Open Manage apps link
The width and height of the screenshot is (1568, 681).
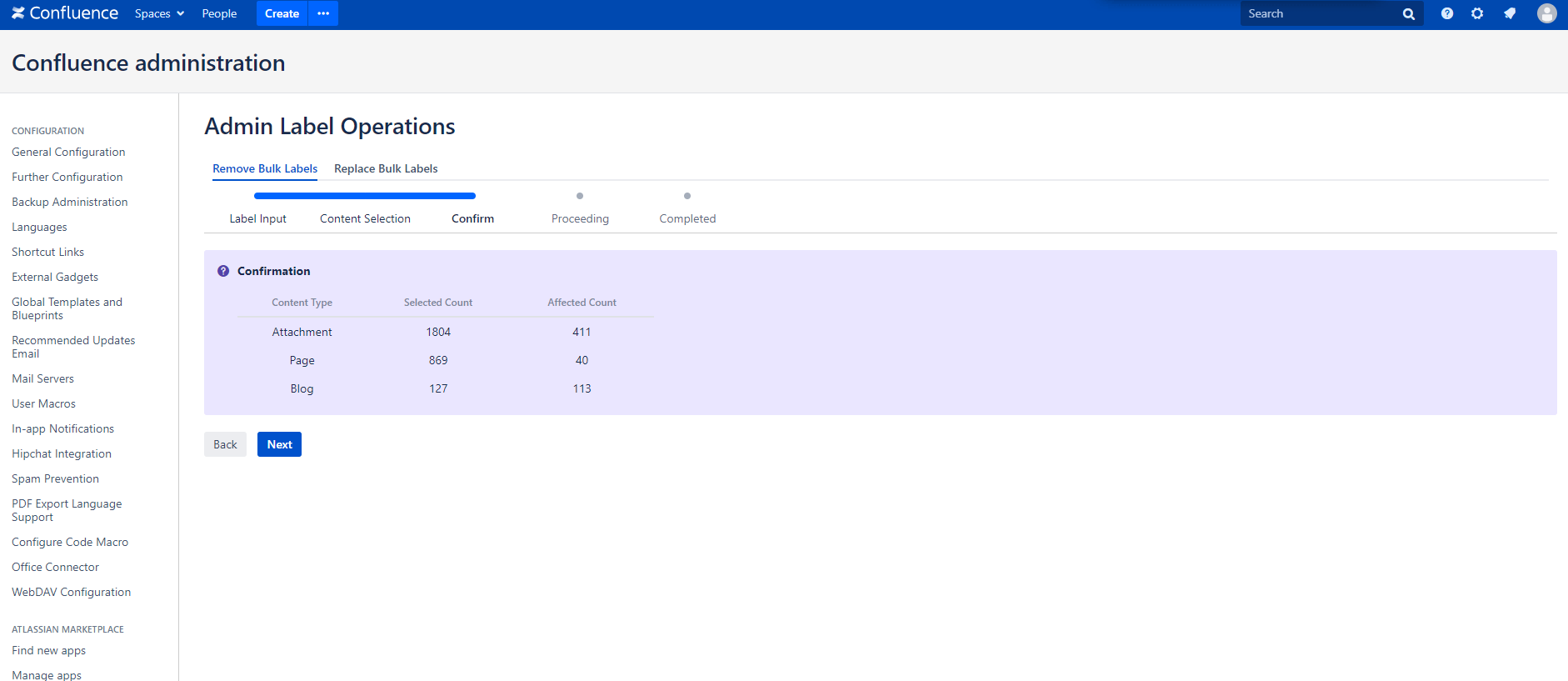click(47, 674)
